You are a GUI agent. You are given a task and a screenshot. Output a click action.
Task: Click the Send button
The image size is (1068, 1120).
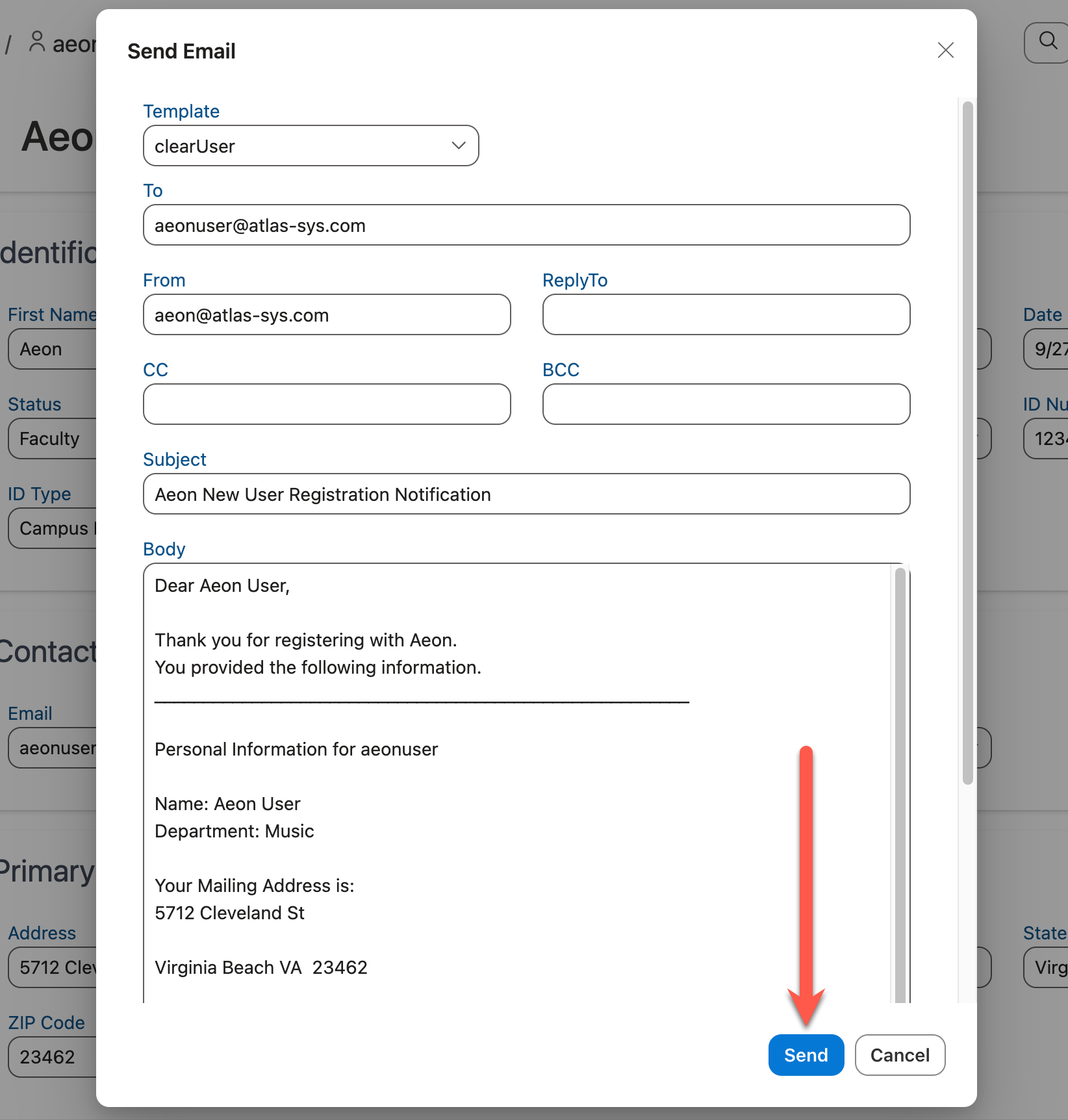pos(806,1055)
